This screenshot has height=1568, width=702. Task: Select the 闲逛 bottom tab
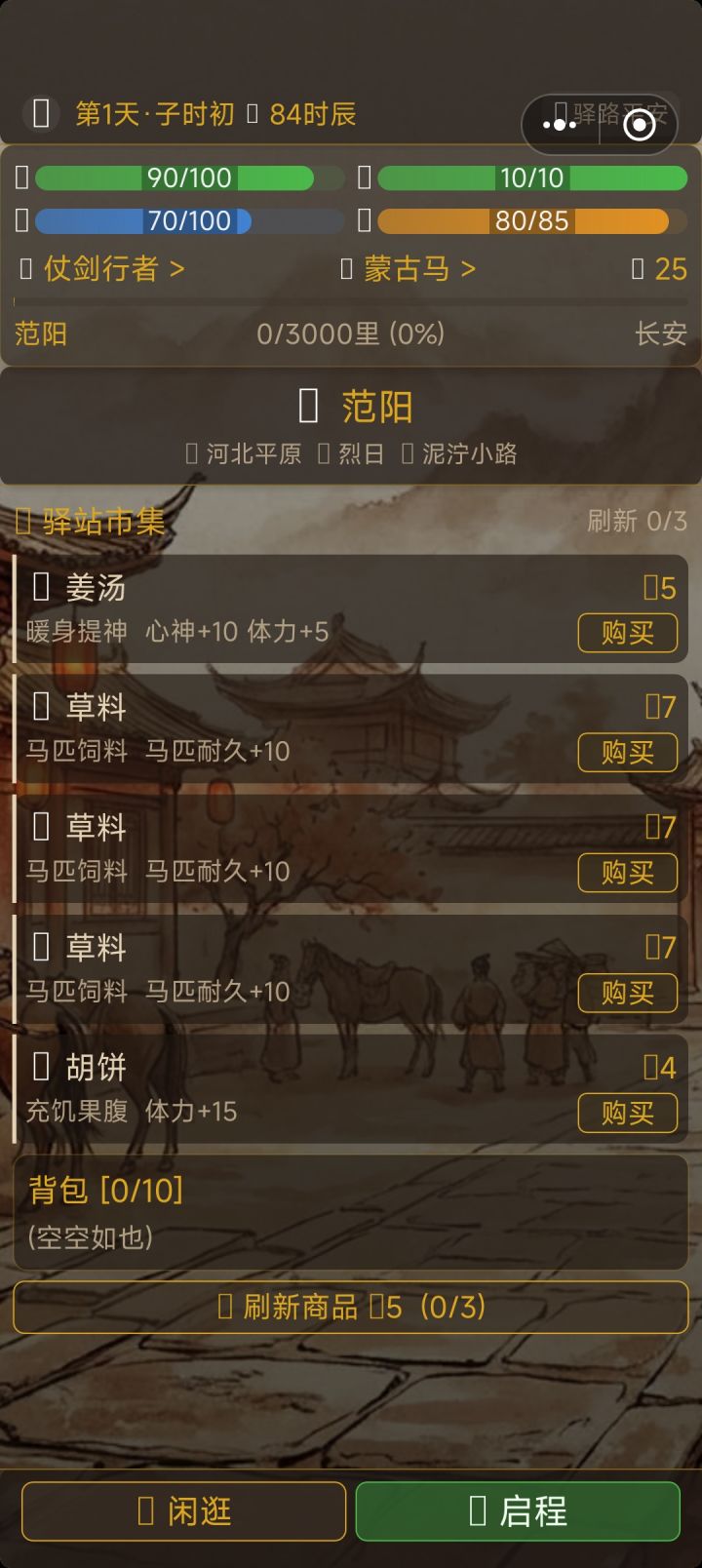pyautogui.click(x=183, y=1511)
